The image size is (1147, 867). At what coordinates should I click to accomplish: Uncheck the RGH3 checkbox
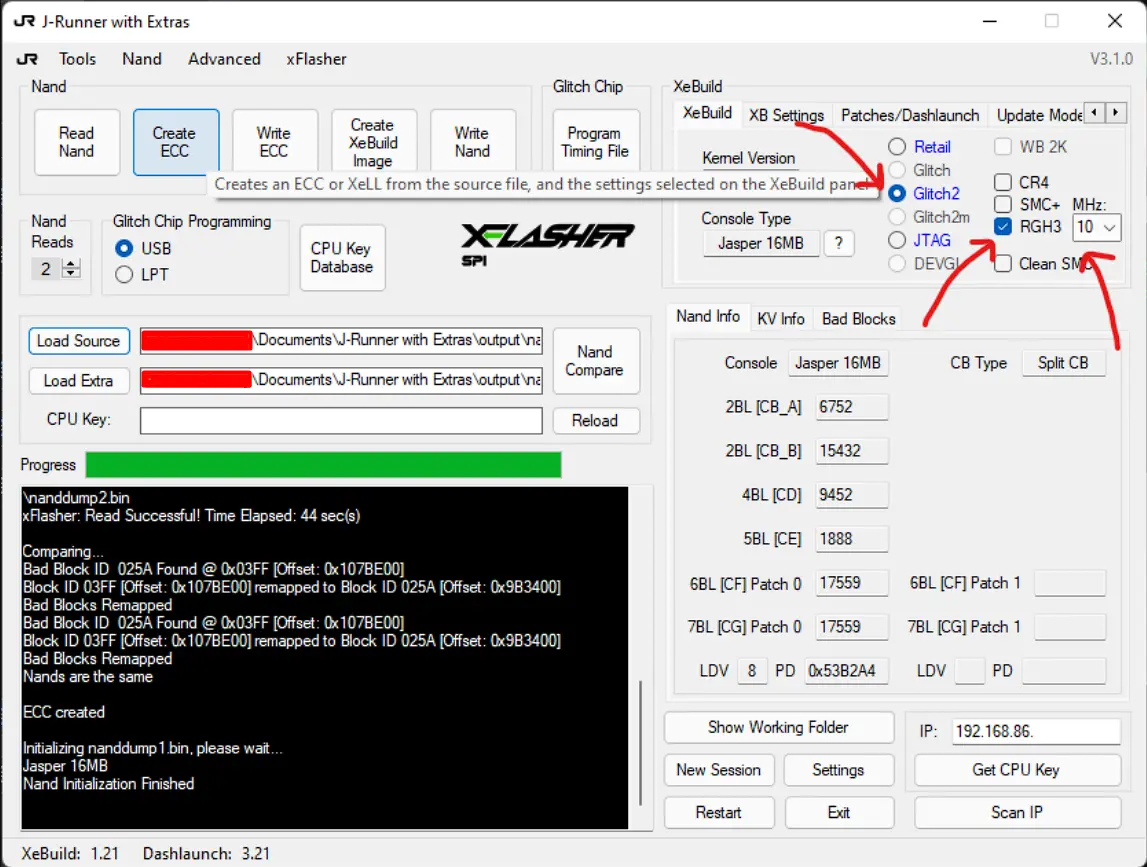pyautogui.click(x=1003, y=226)
